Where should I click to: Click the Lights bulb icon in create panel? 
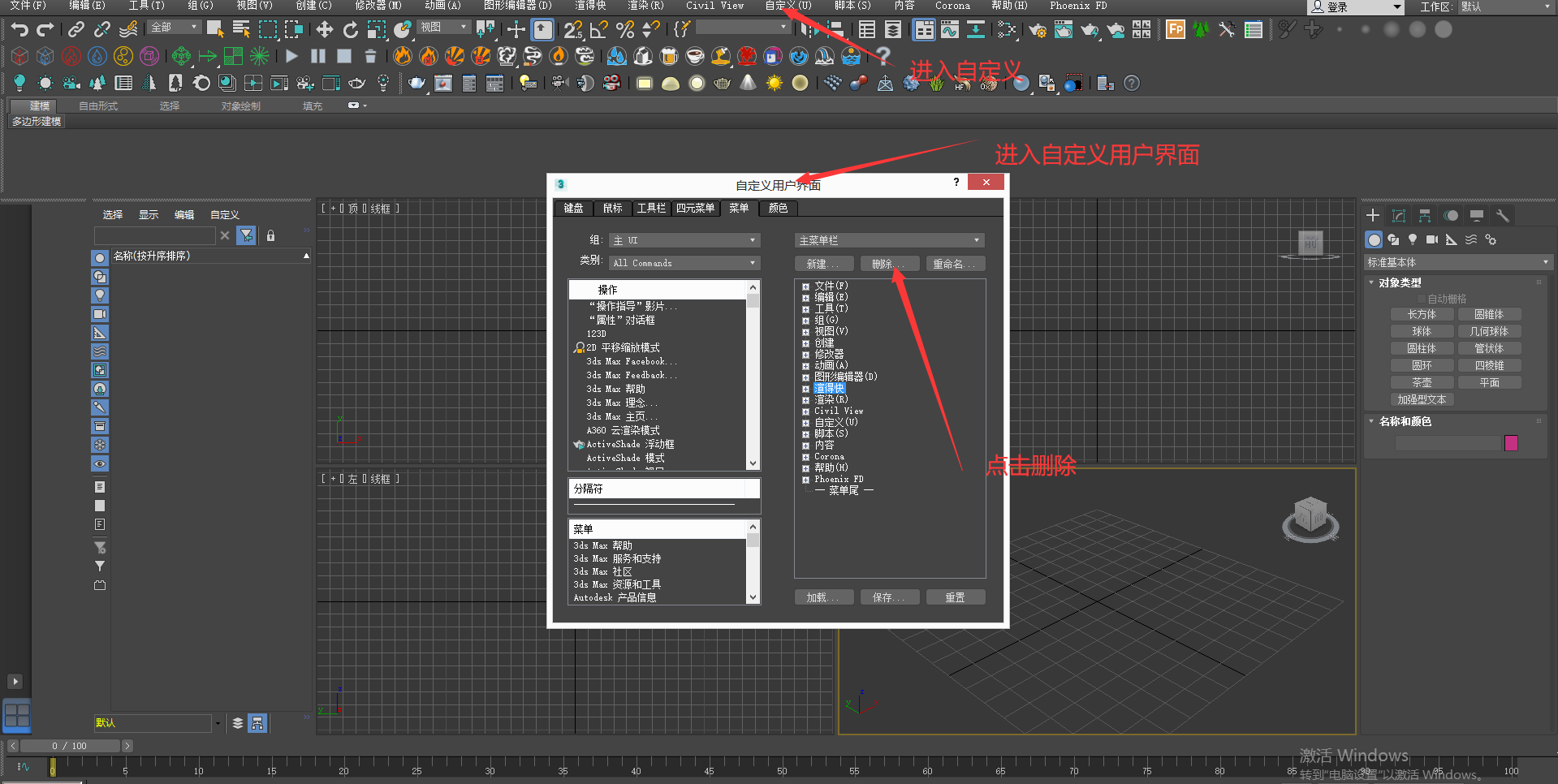click(x=1413, y=239)
